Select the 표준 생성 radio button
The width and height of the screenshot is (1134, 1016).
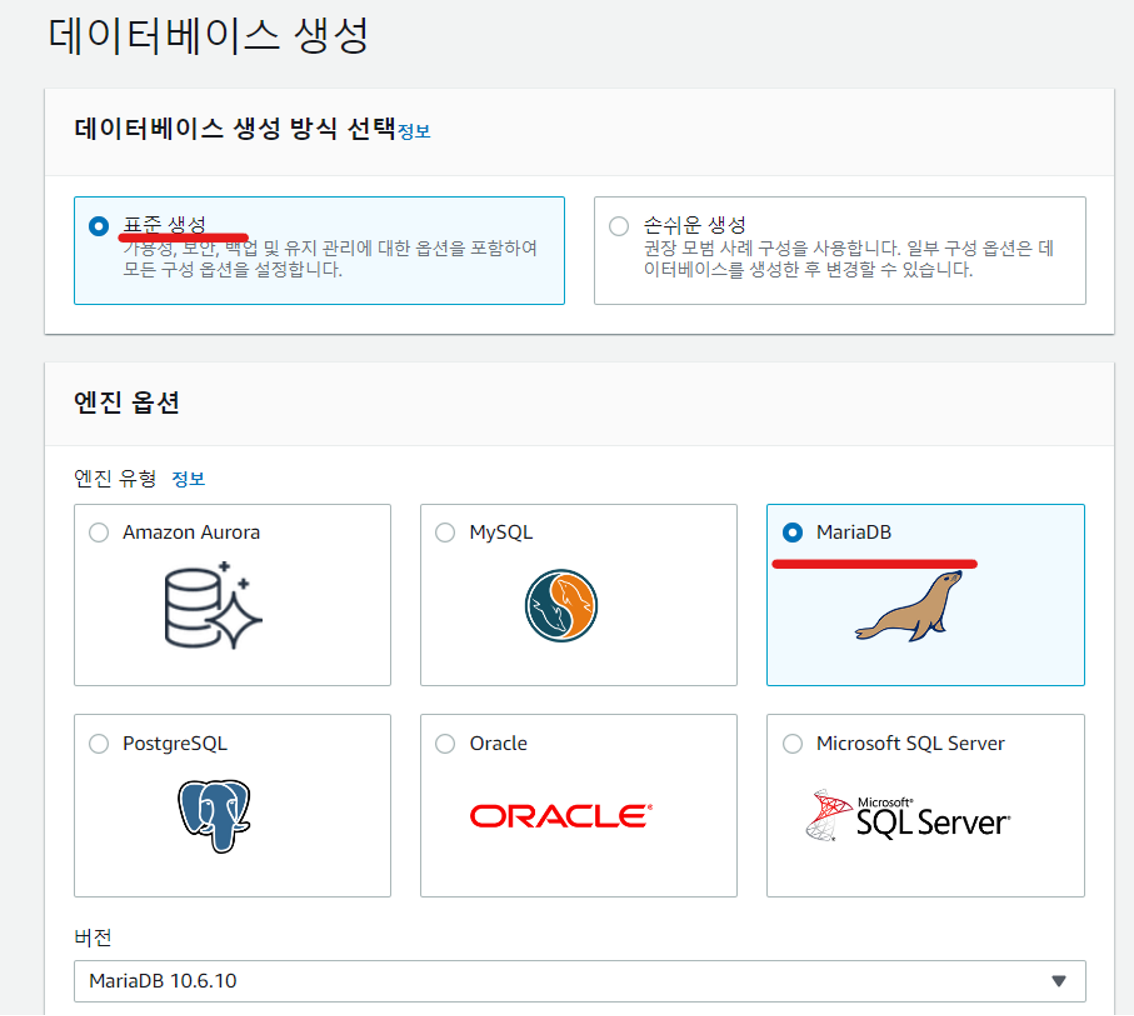[x=99, y=226]
